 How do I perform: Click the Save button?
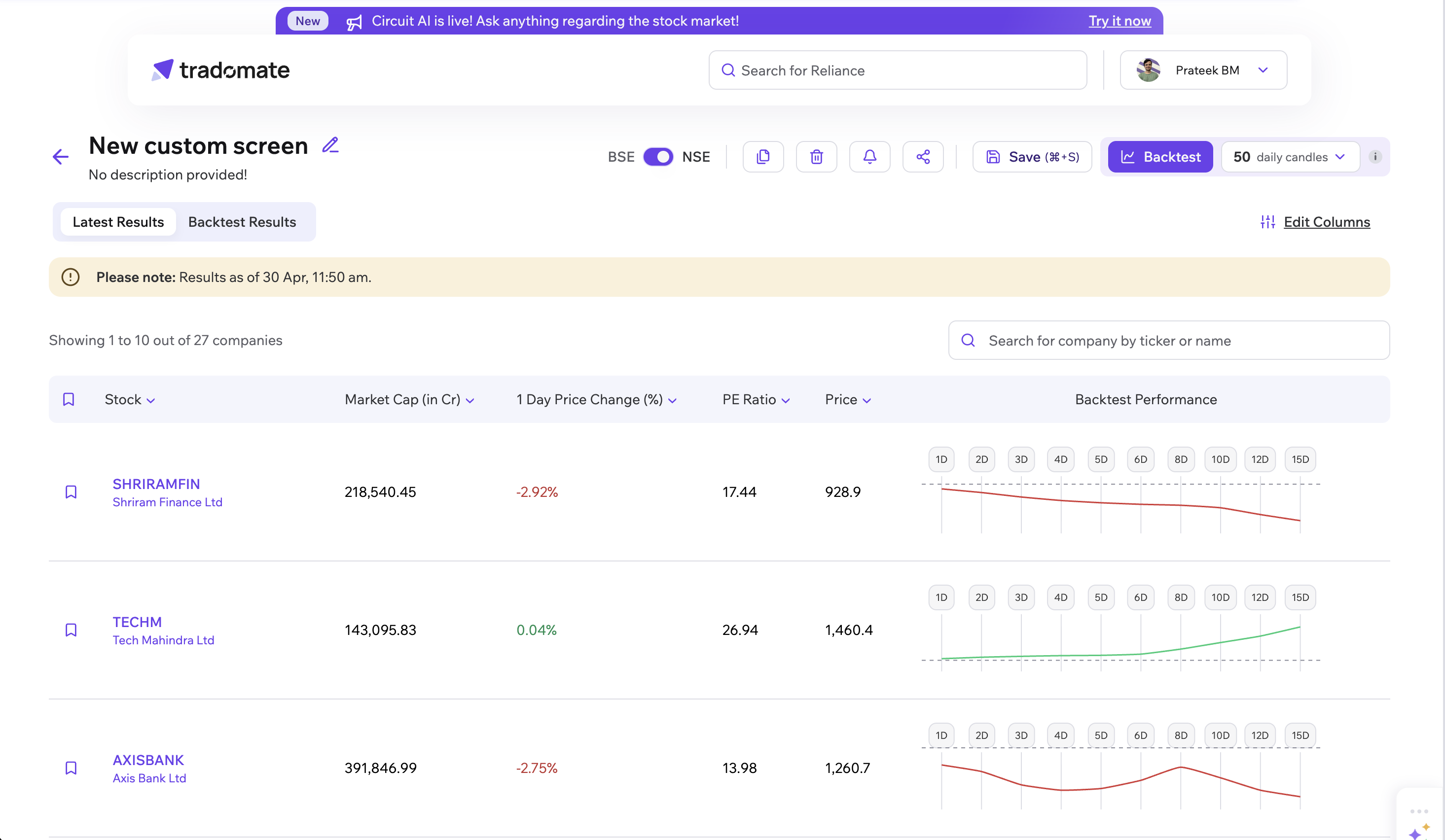point(1032,156)
